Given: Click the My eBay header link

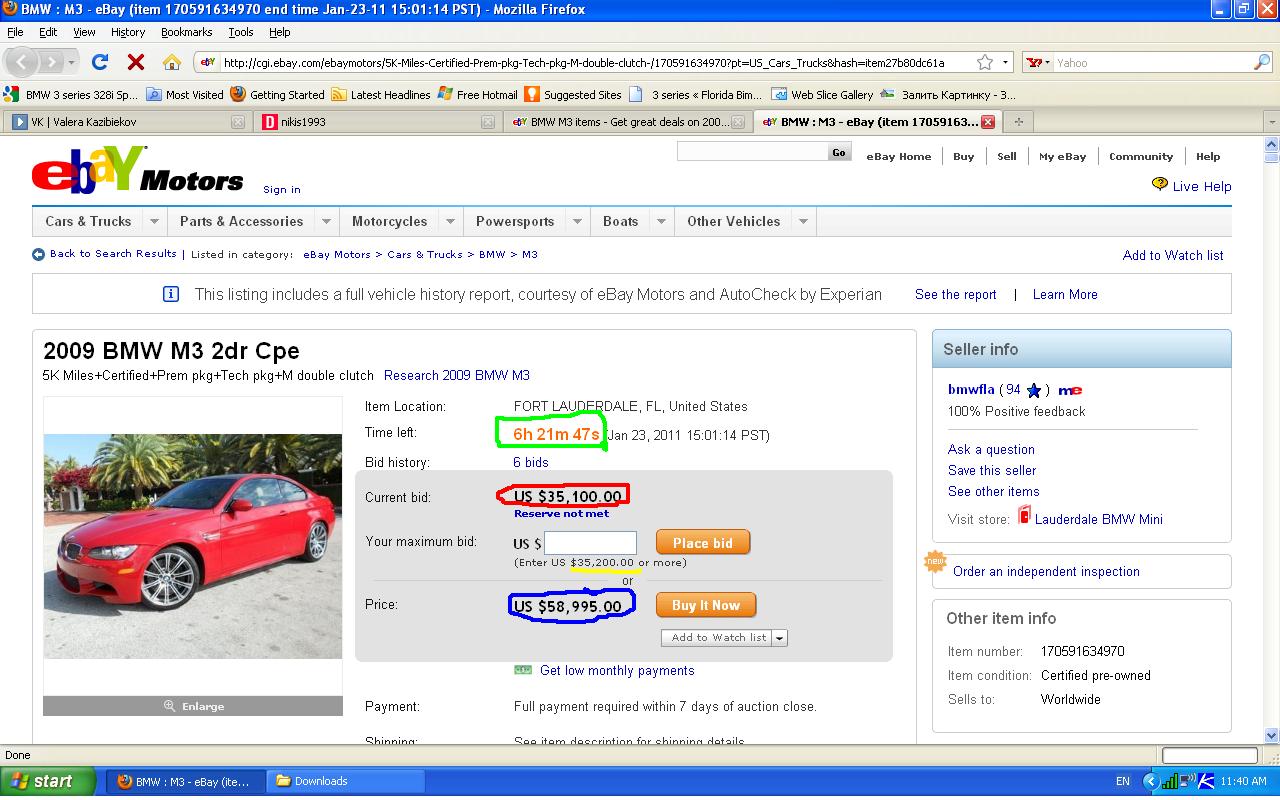Looking at the screenshot, I should click(x=1062, y=156).
